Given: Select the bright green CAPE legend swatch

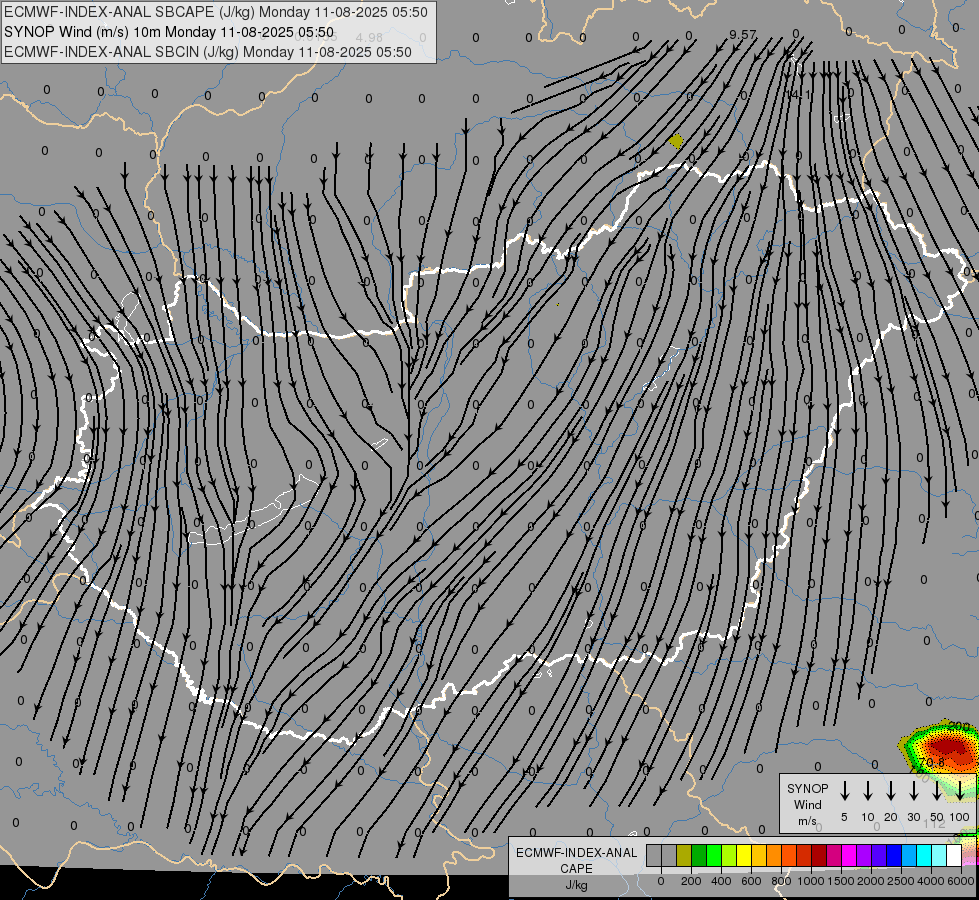Looking at the screenshot, I should [x=714, y=855].
